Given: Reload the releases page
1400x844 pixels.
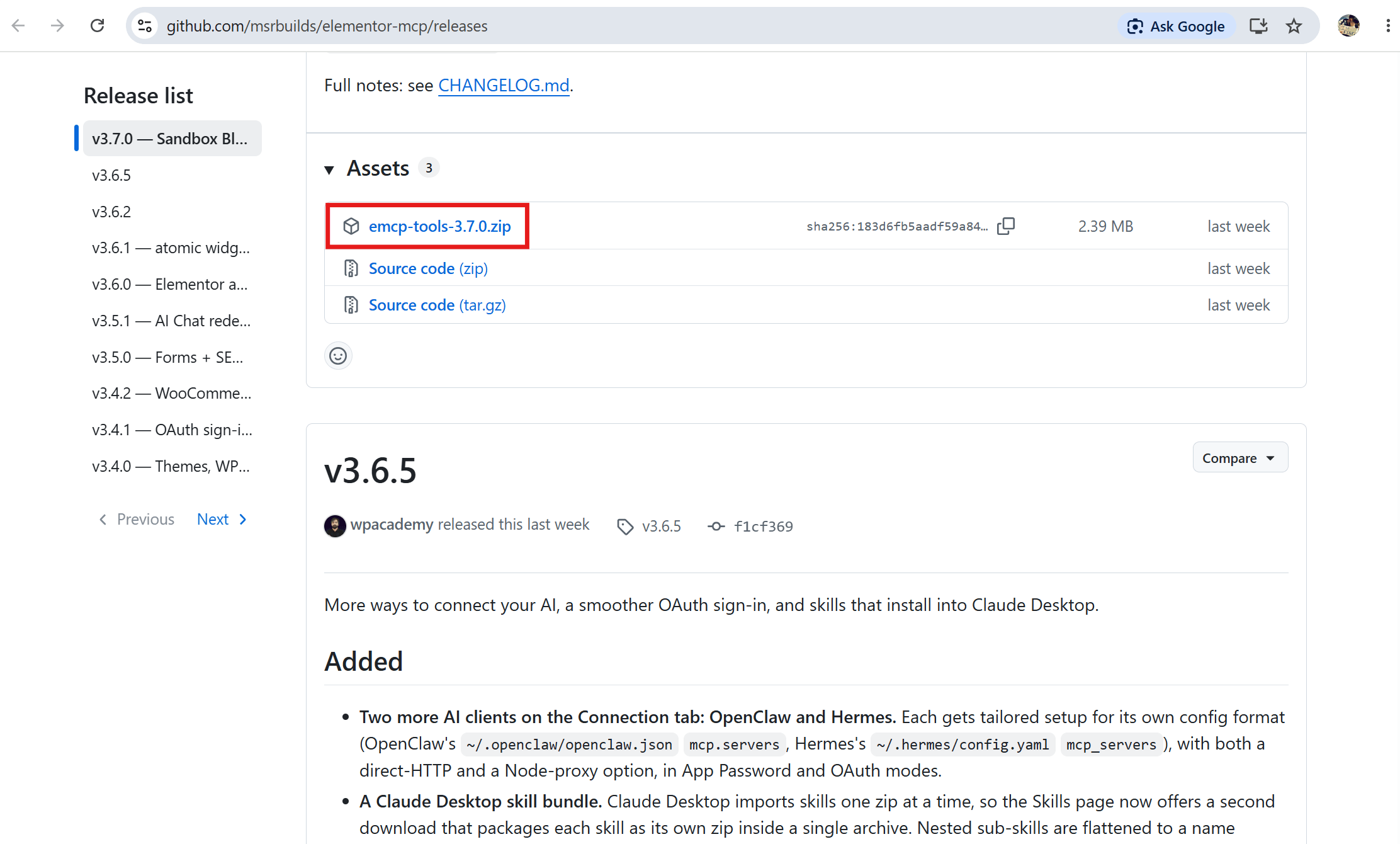Looking at the screenshot, I should coord(97,26).
